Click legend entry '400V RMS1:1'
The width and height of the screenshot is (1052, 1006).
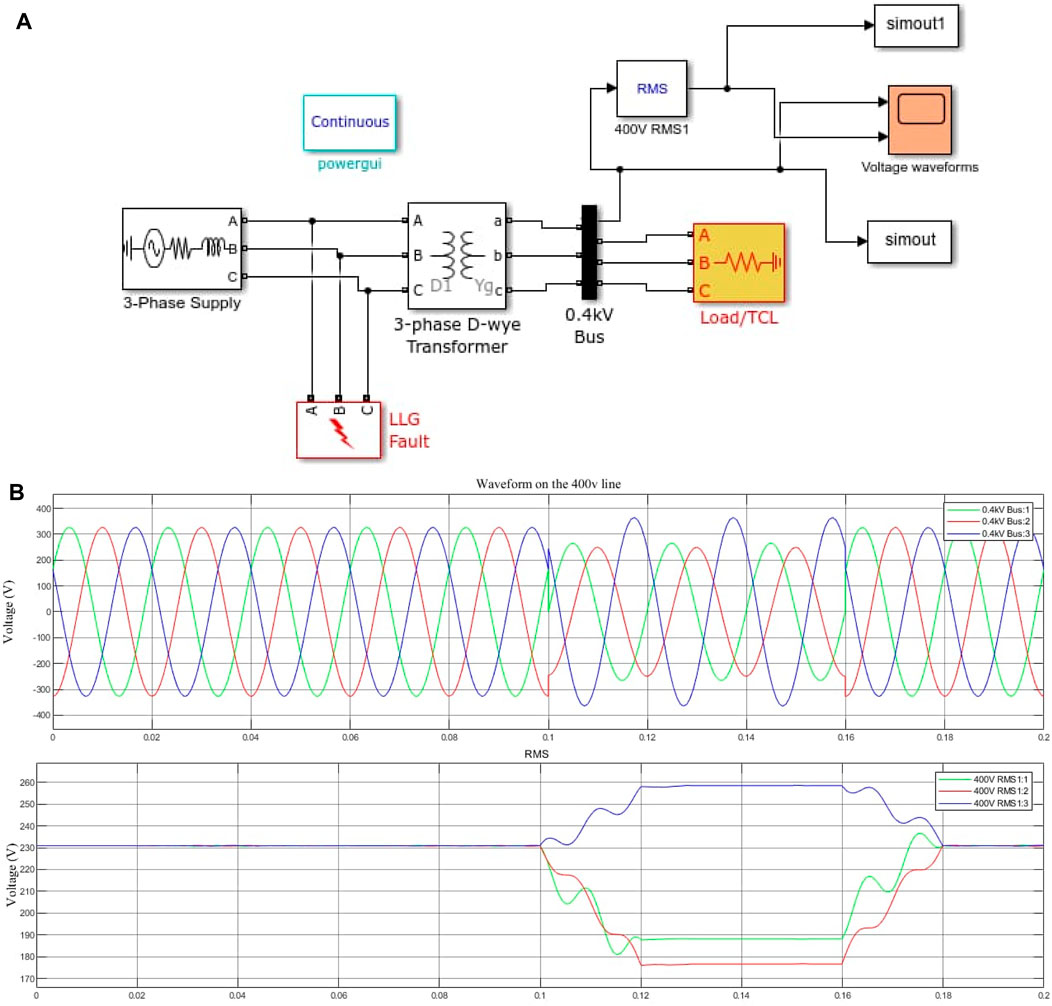tap(983, 780)
